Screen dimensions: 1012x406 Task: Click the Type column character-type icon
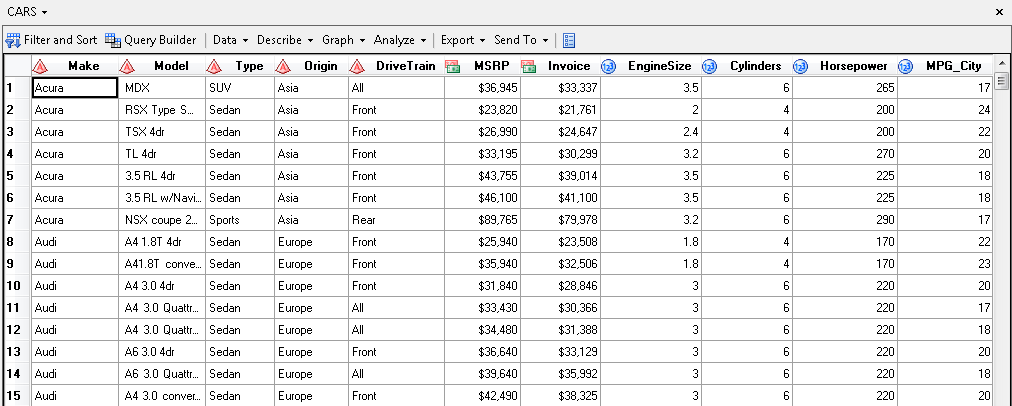(214, 66)
